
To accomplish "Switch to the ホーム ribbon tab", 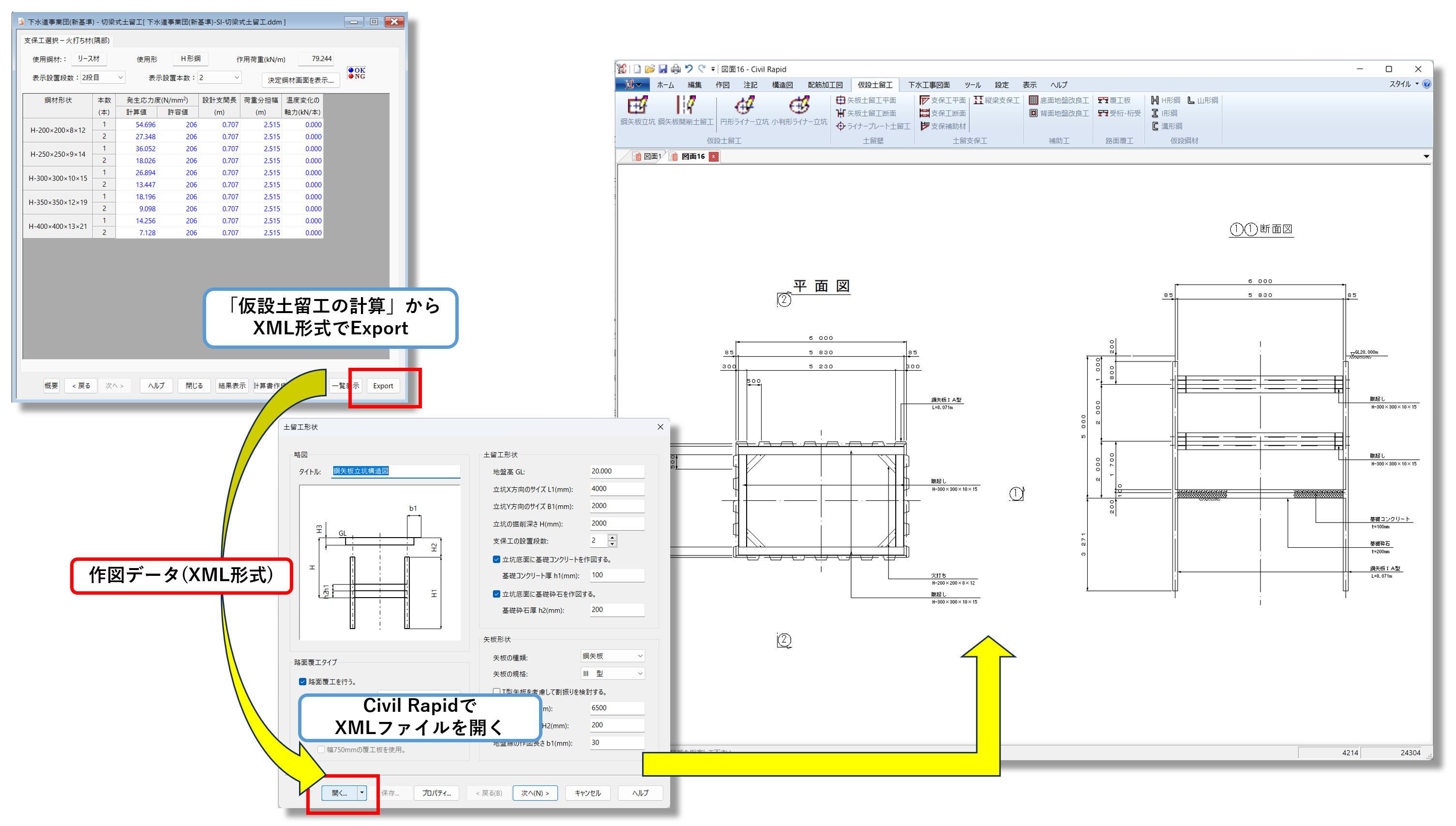I will point(665,85).
